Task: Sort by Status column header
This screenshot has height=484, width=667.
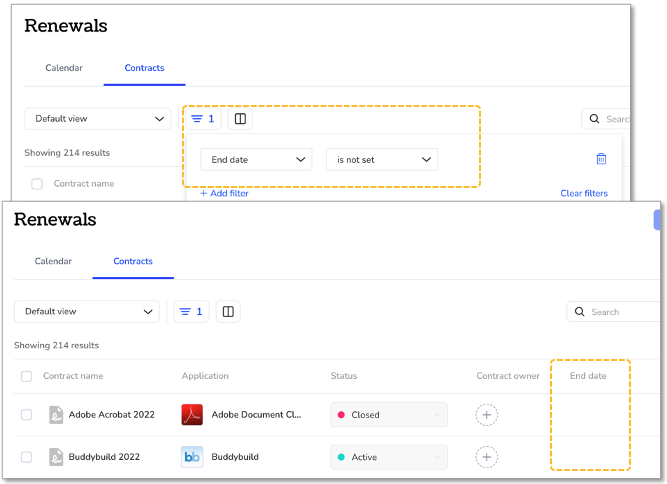Action: click(344, 376)
